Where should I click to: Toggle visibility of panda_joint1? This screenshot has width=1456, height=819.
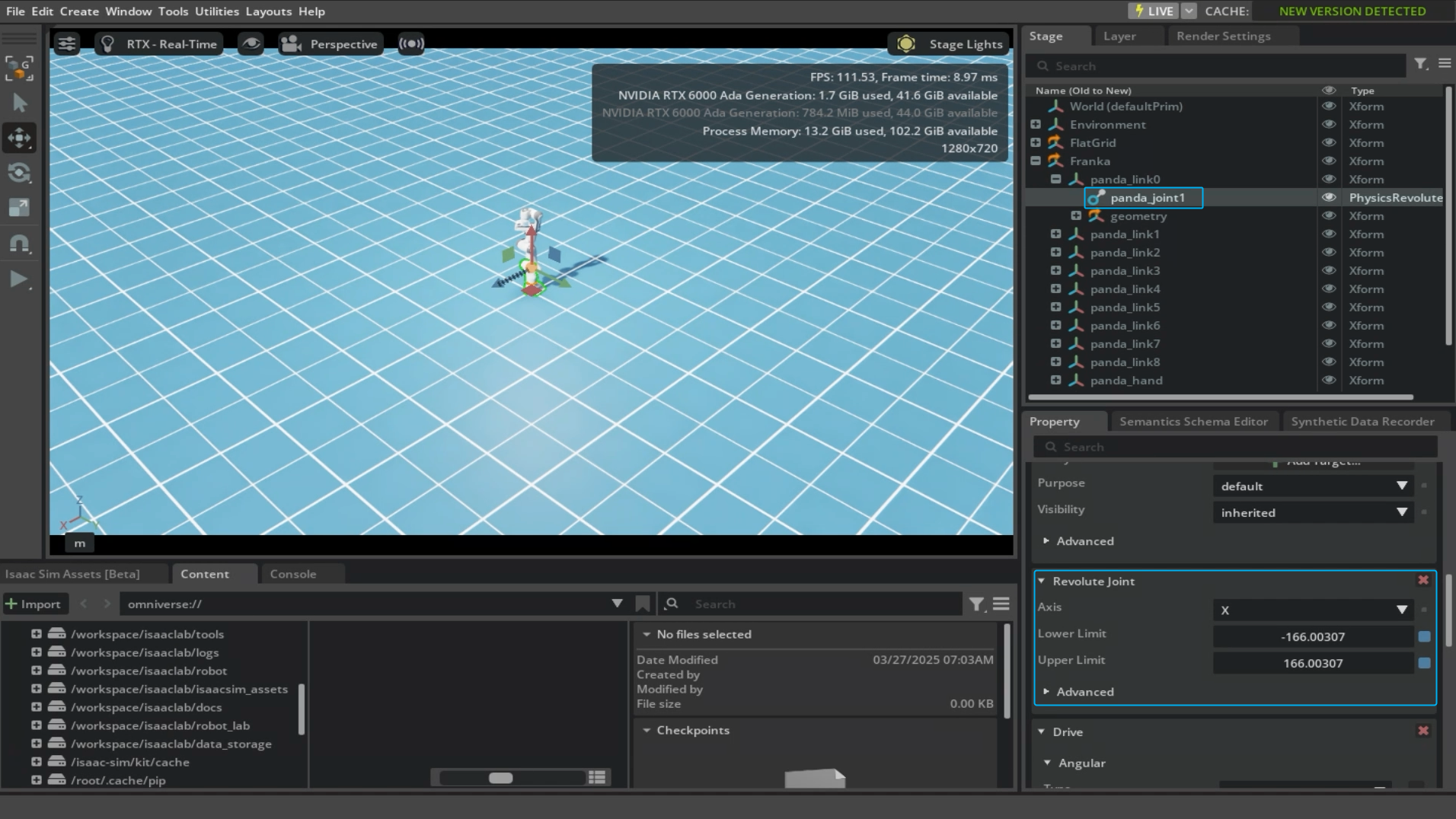coord(1329,197)
